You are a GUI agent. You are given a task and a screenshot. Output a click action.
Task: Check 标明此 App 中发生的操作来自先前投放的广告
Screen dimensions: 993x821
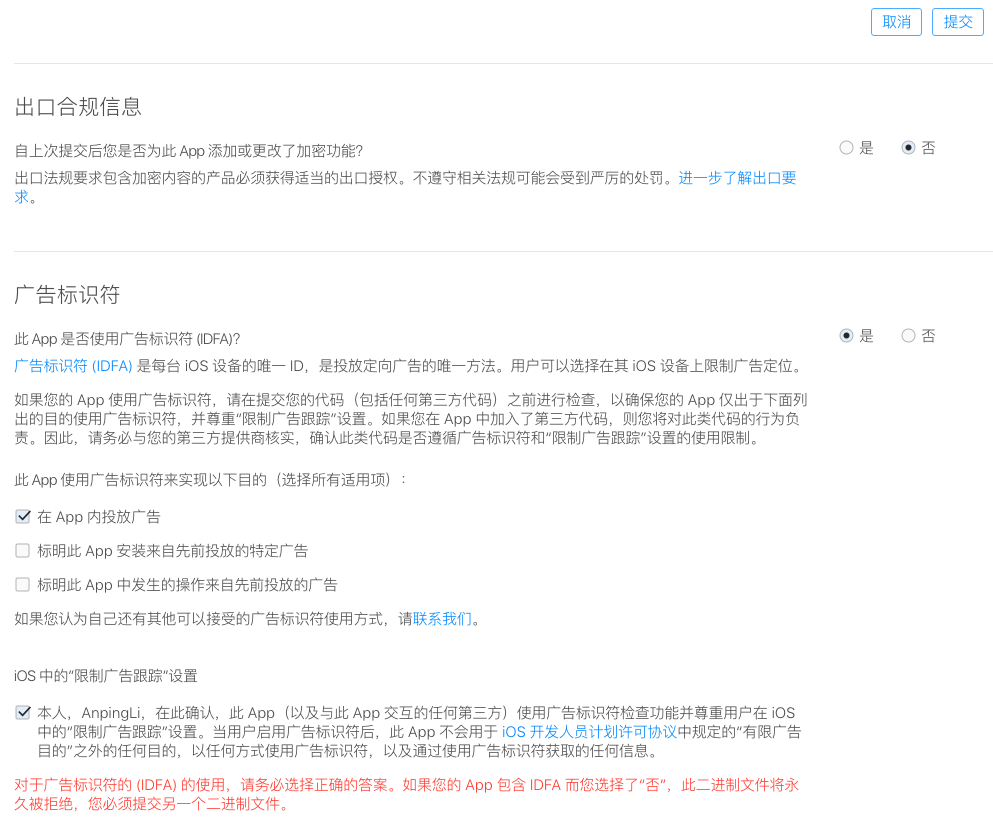22,585
